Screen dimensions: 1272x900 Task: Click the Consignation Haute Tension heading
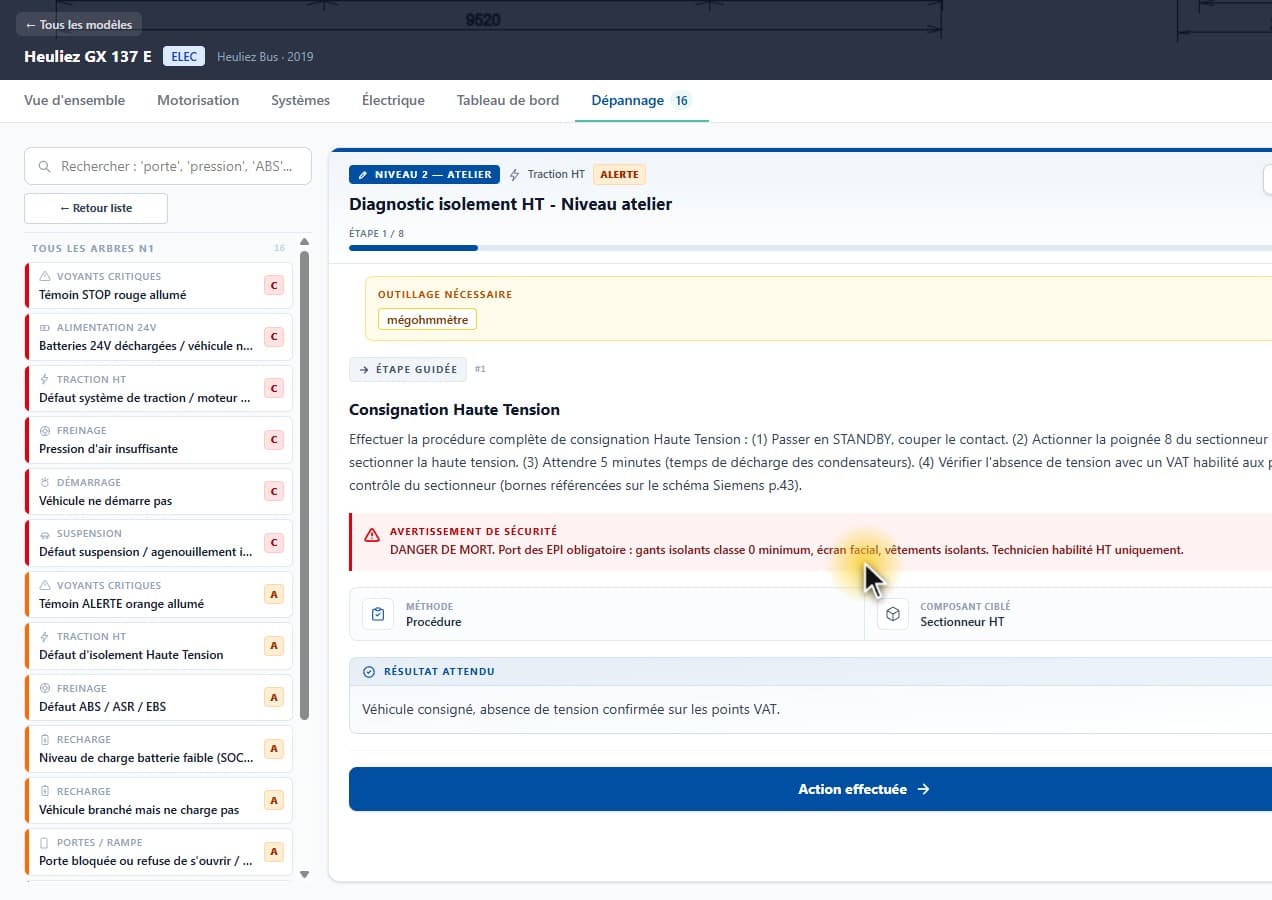pyautogui.click(x=454, y=410)
